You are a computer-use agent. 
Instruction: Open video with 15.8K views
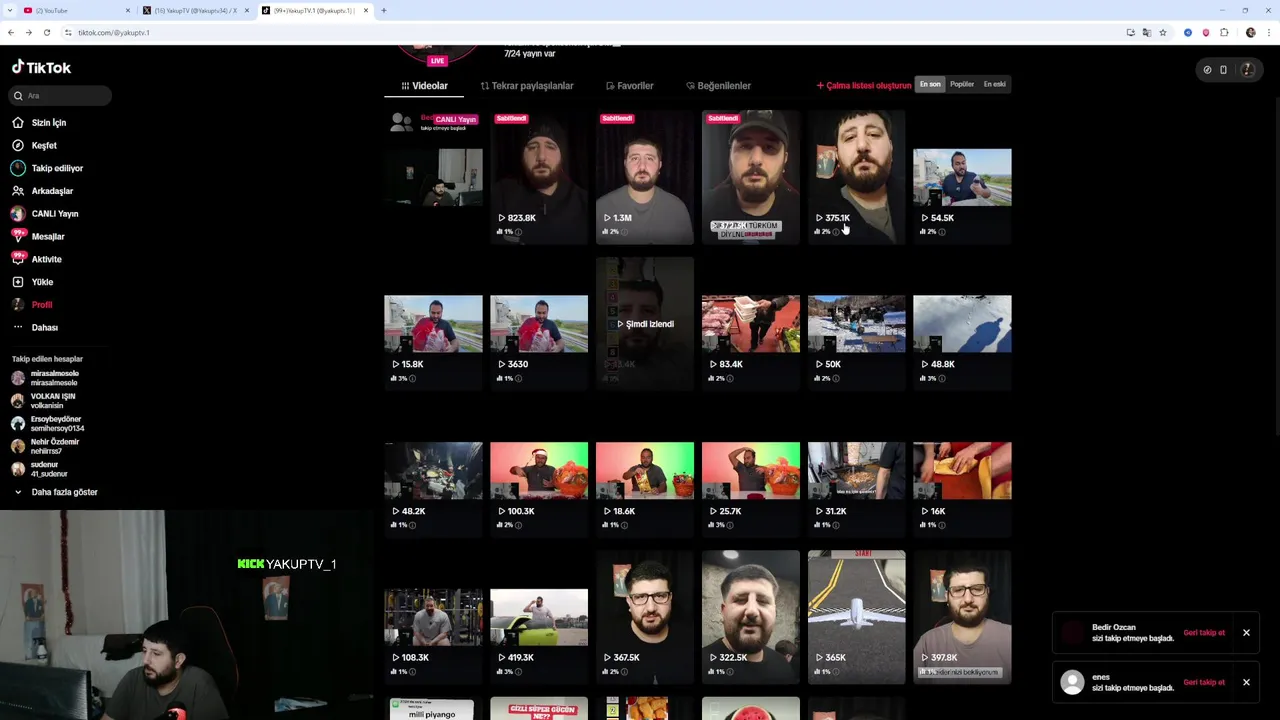click(433, 324)
